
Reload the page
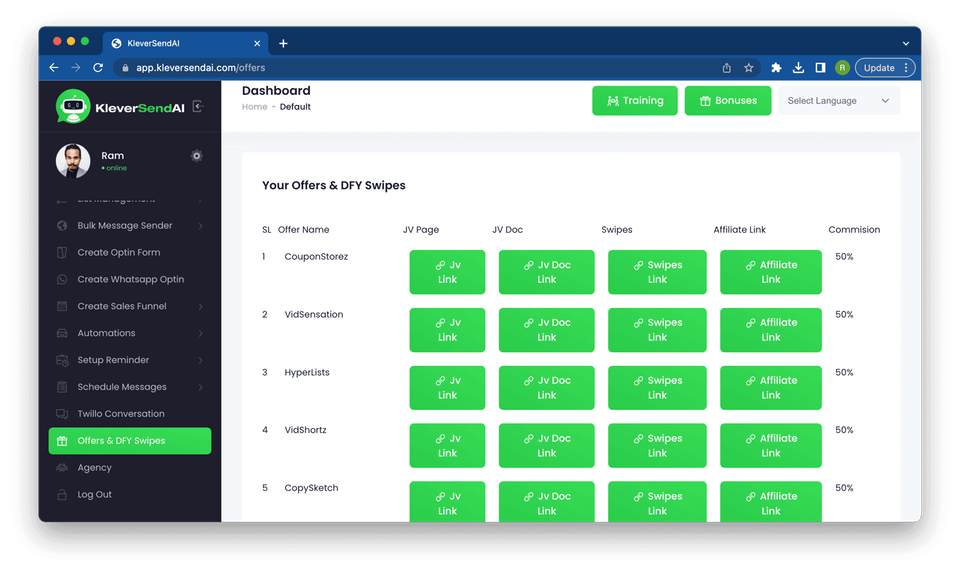coord(98,68)
